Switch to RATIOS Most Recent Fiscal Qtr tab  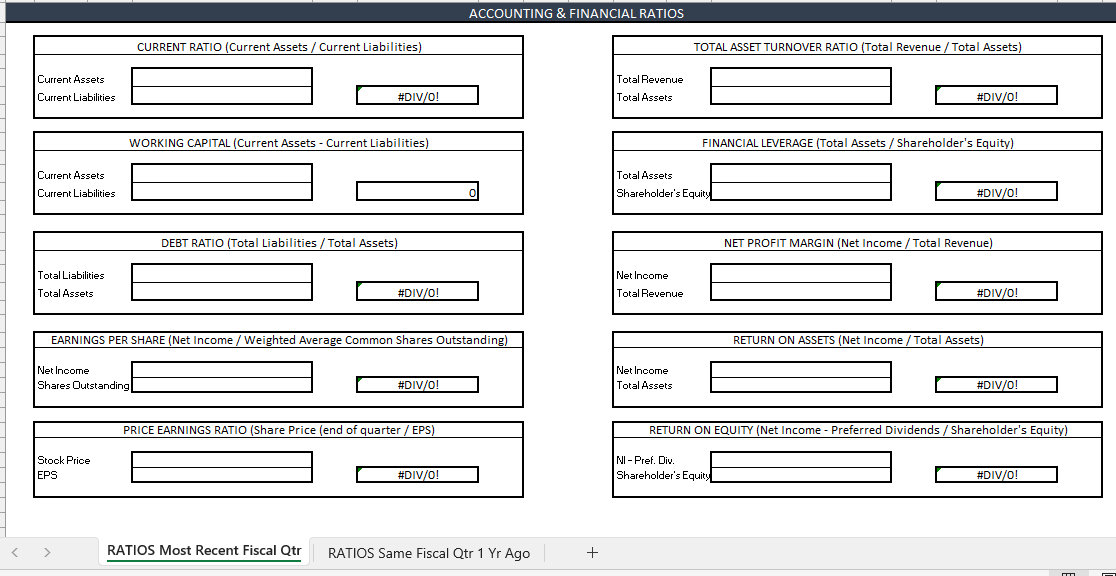point(204,551)
